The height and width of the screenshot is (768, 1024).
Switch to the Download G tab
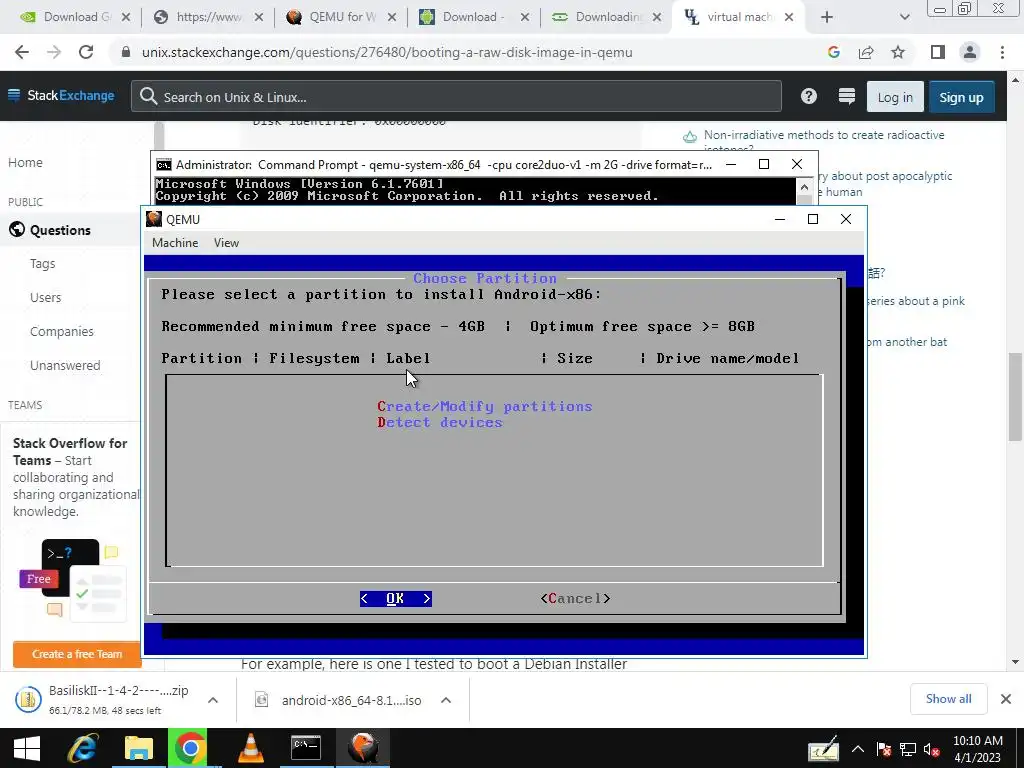[75, 17]
